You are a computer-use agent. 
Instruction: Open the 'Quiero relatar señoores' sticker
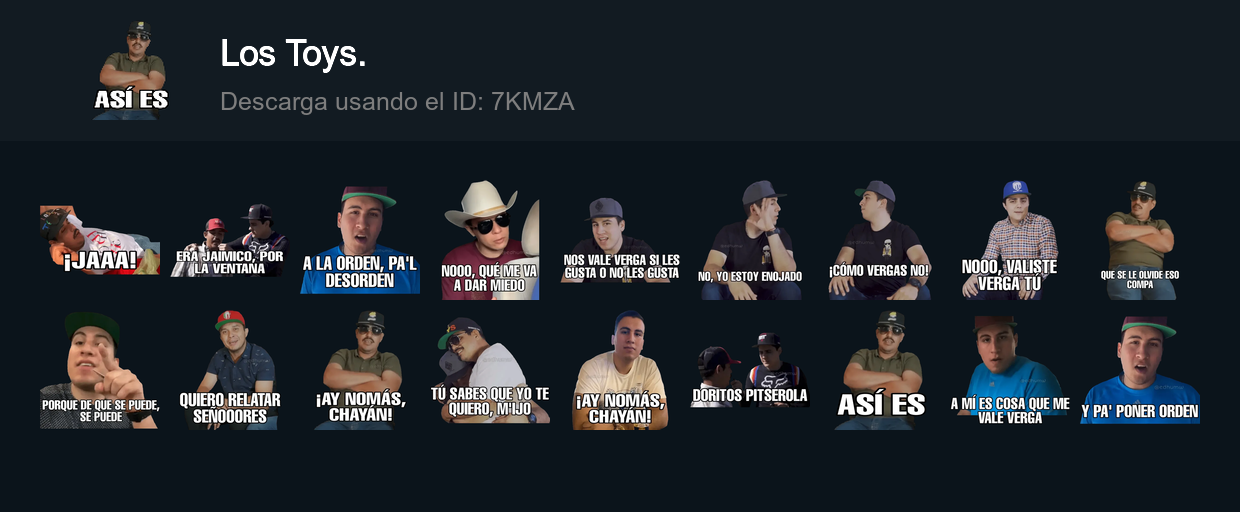tap(230, 370)
